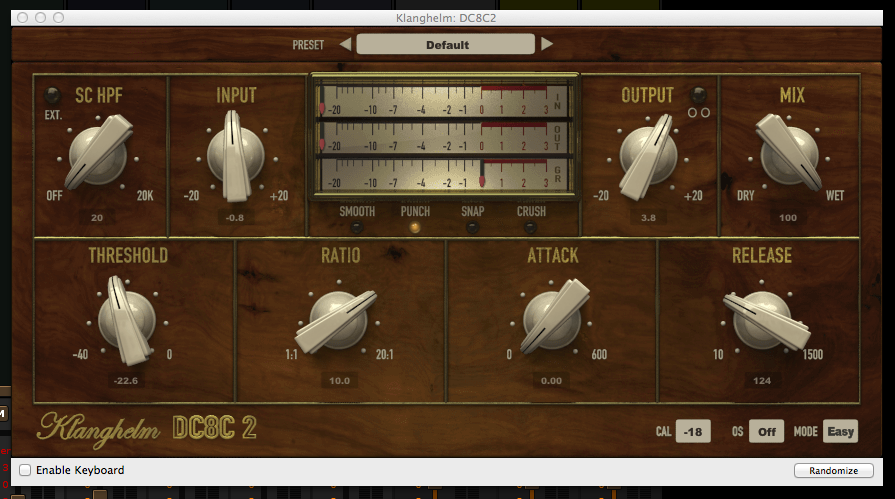Toggle the EXT. sidechain LED switch

52,96
